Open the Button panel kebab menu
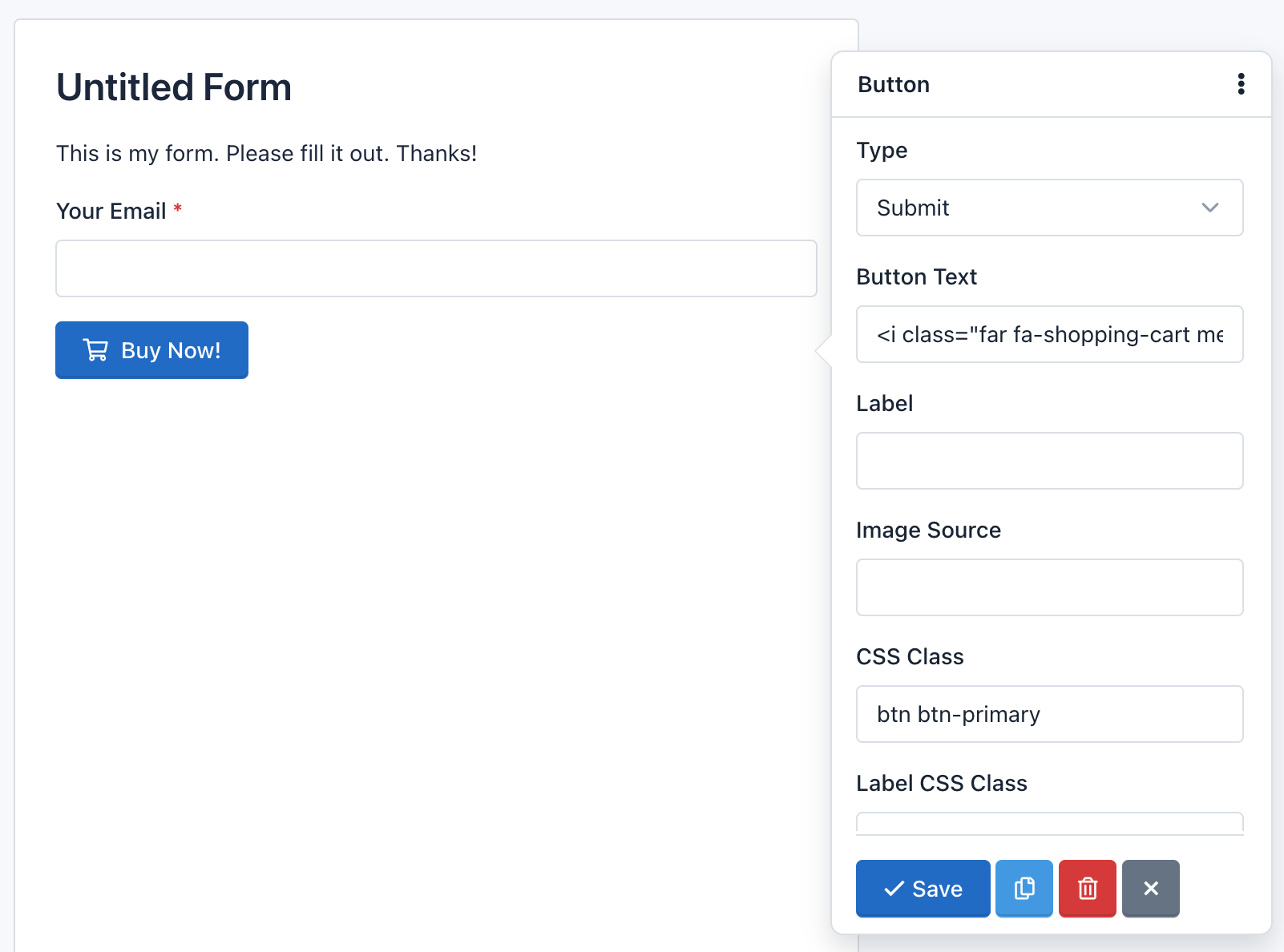1284x952 pixels. (x=1242, y=84)
